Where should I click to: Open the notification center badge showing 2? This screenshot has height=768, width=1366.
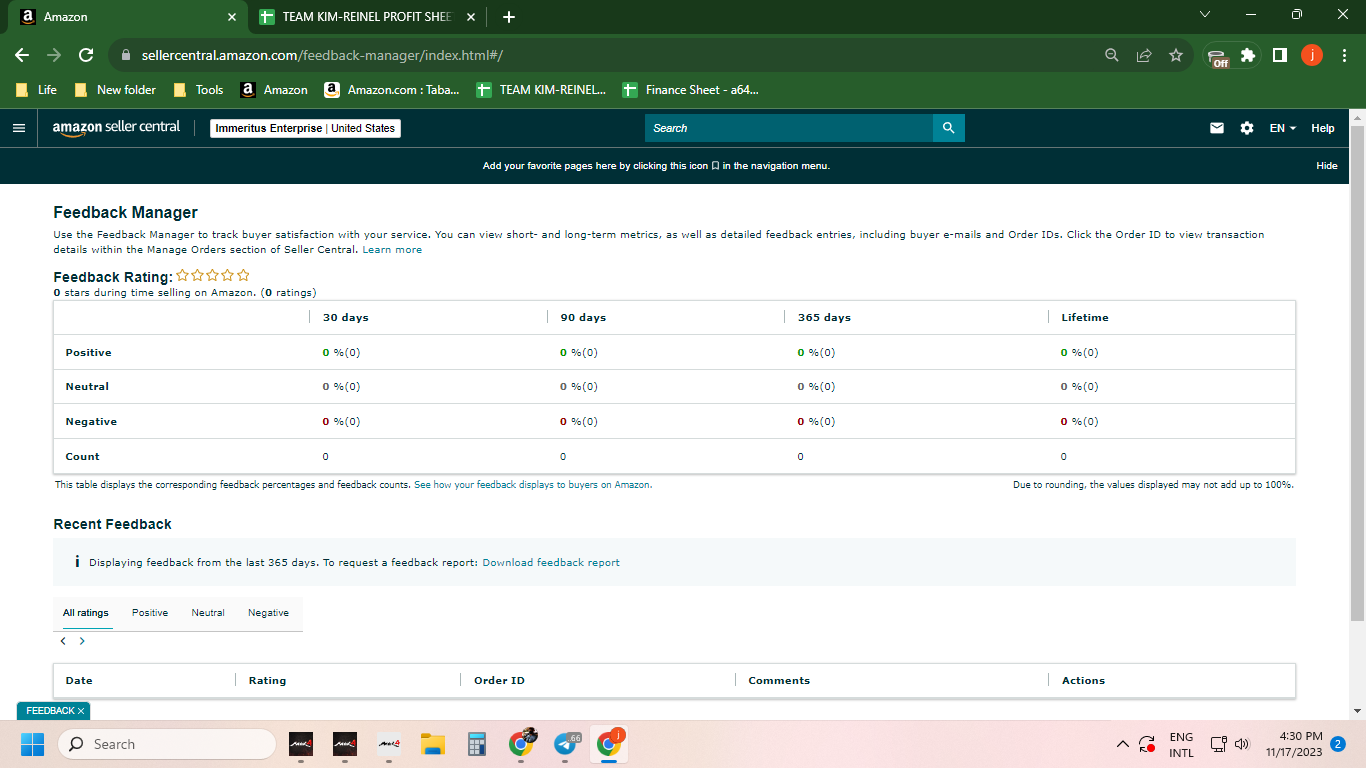click(1338, 744)
